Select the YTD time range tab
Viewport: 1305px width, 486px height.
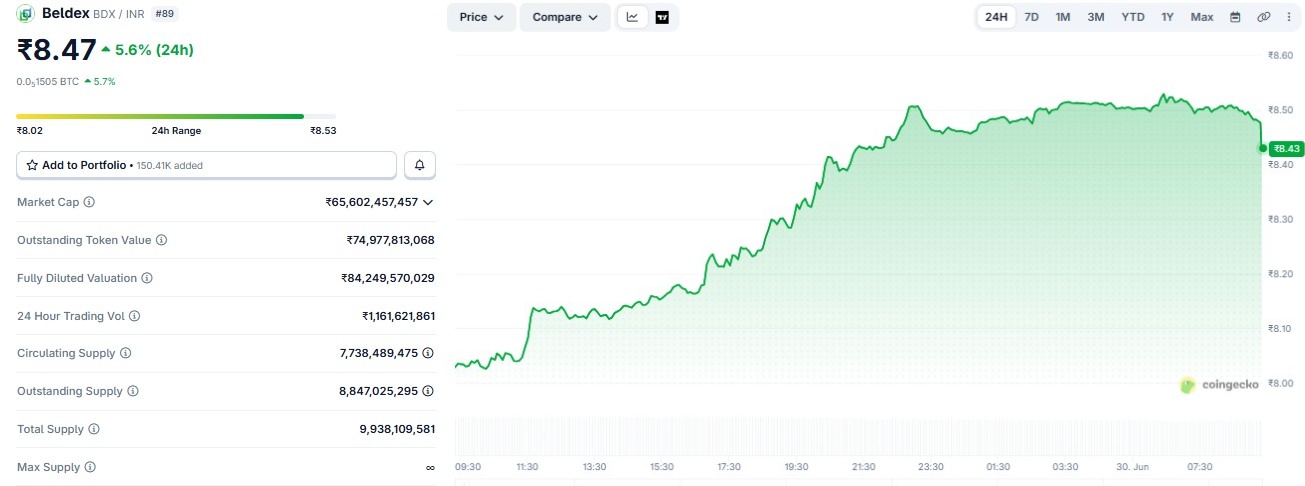(x=1133, y=17)
